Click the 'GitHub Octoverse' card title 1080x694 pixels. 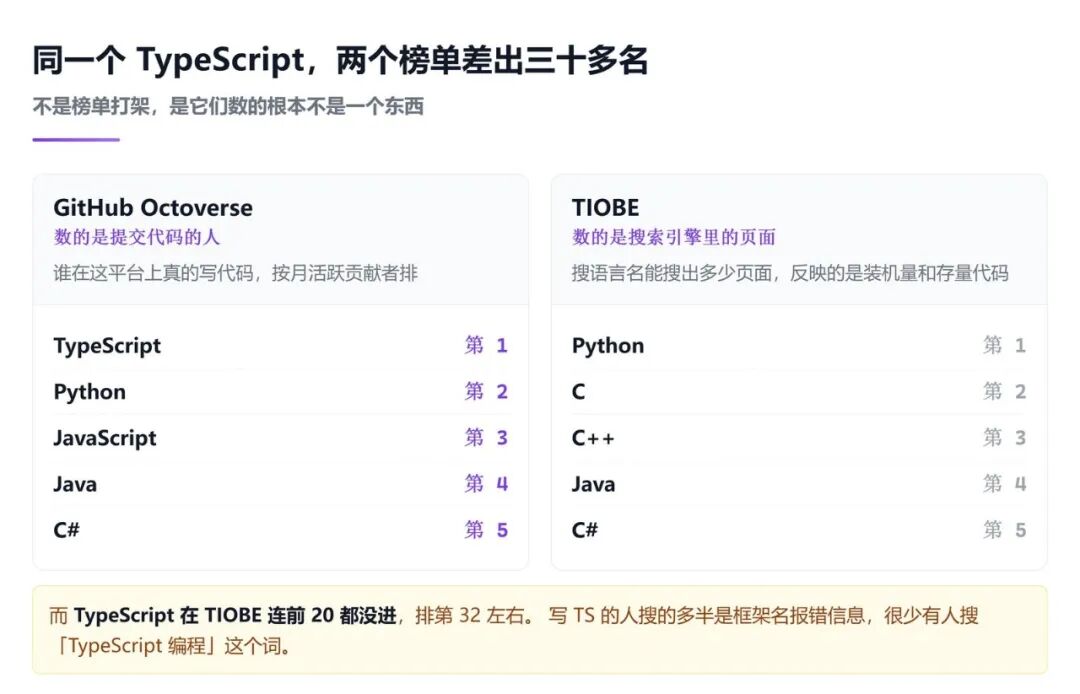(x=153, y=207)
